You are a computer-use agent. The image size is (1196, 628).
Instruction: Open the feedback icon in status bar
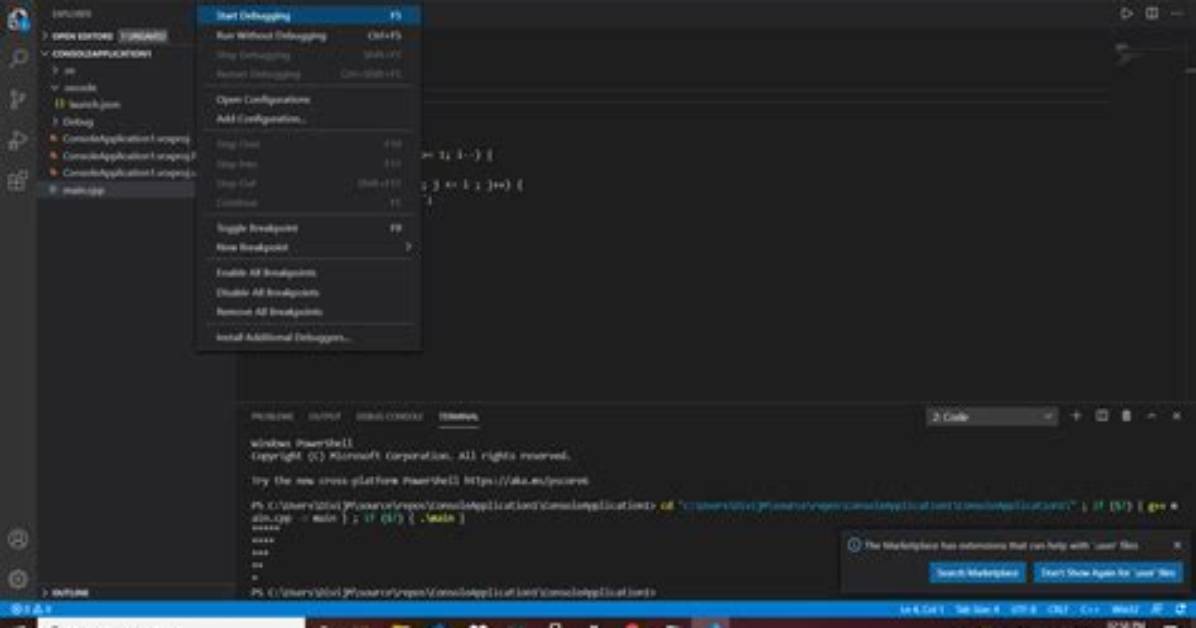click(1157, 609)
